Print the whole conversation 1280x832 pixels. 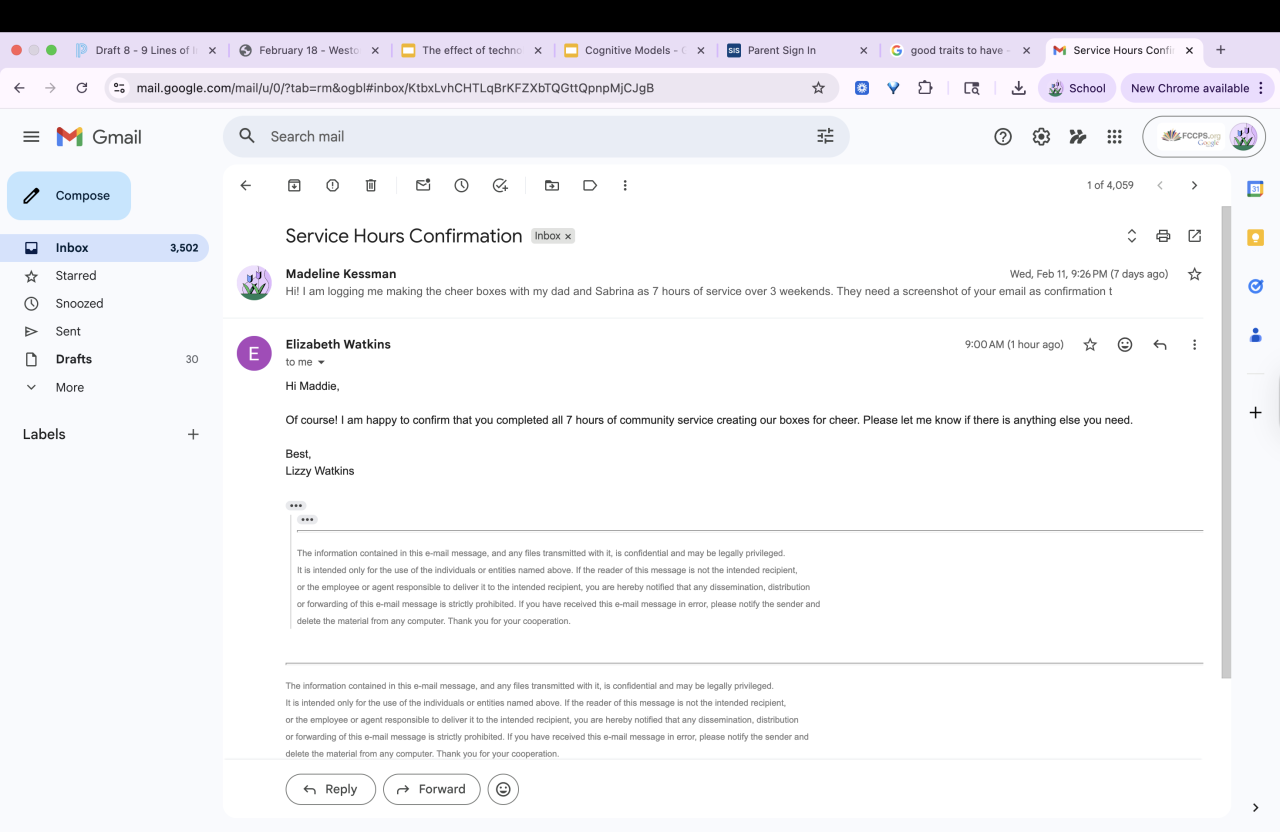pyautogui.click(x=1163, y=236)
